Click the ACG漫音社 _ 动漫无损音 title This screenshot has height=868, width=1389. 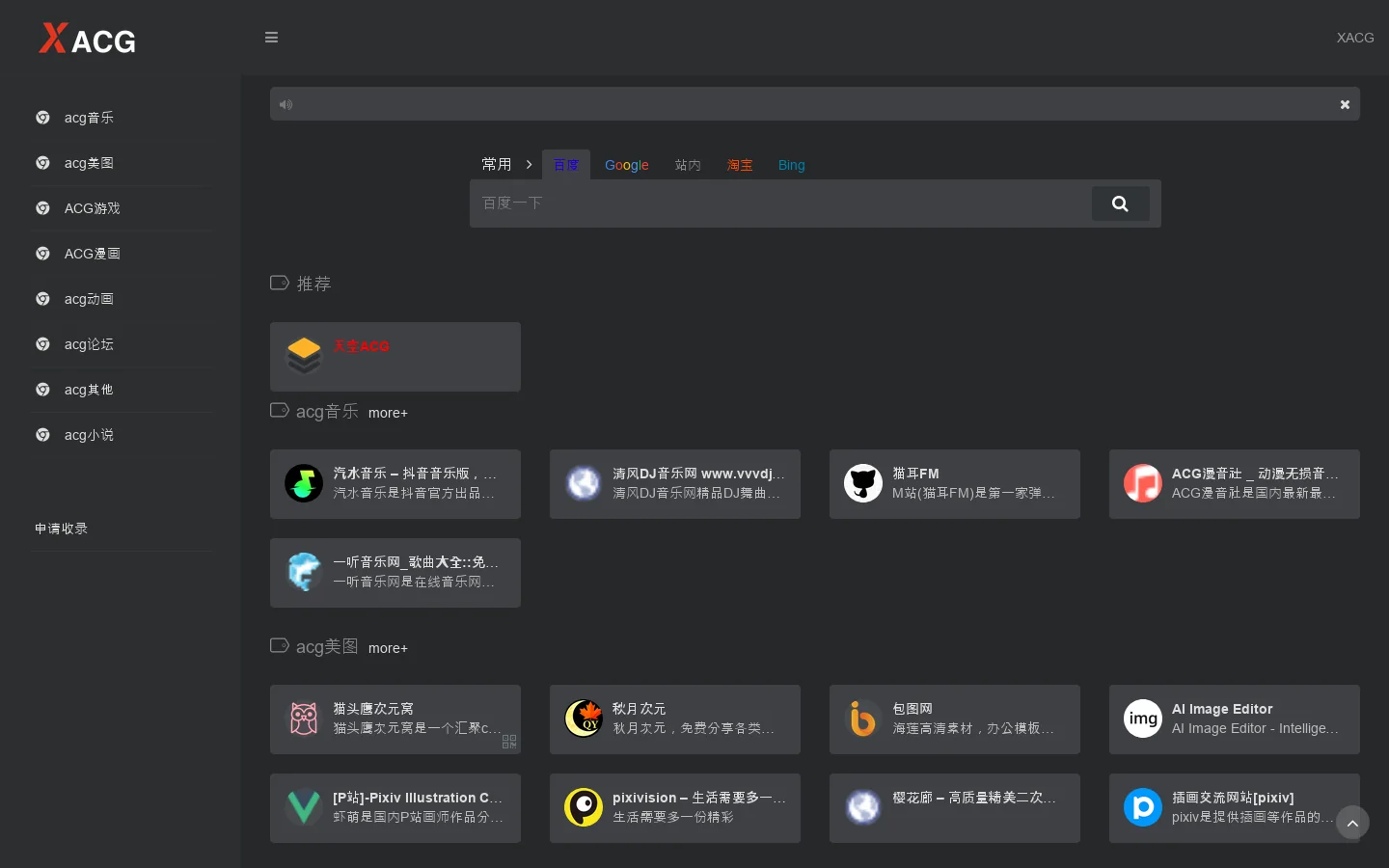[x=1255, y=474]
